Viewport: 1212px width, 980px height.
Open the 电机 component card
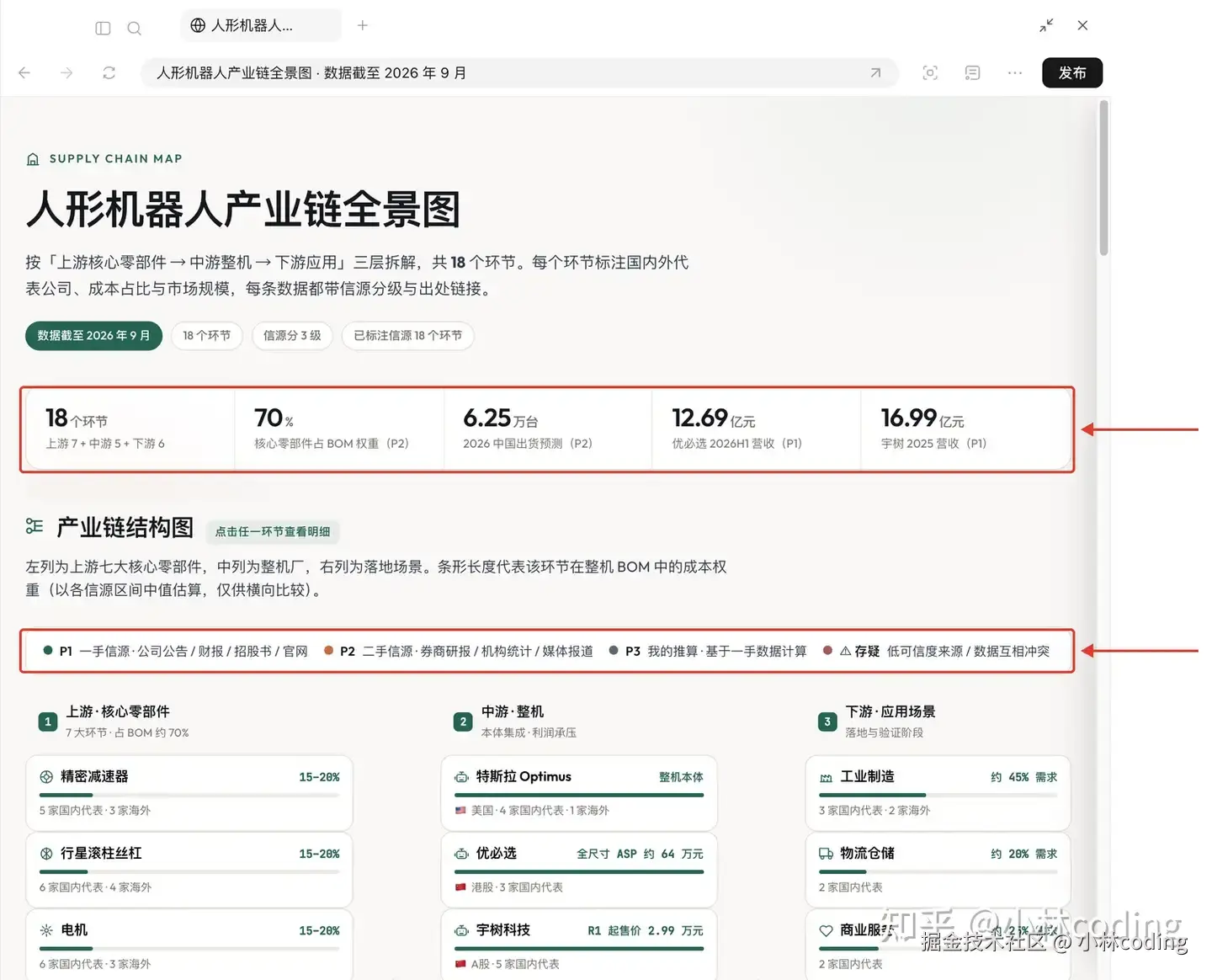point(189,945)
